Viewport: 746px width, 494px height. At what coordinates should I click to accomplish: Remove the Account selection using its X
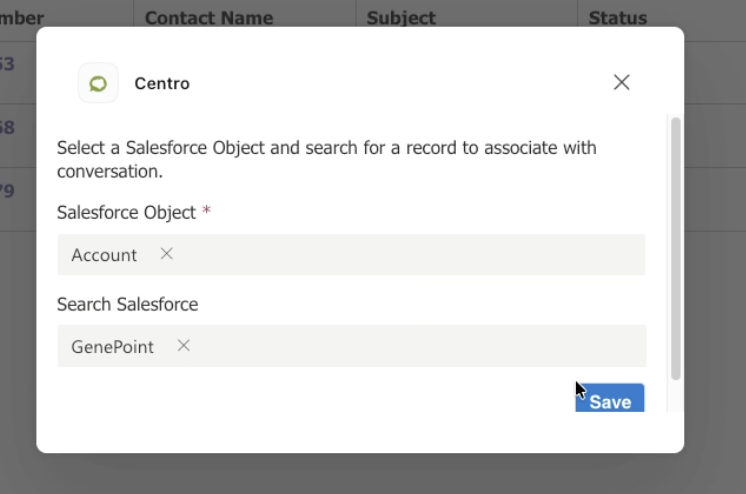tap(167, 254)
